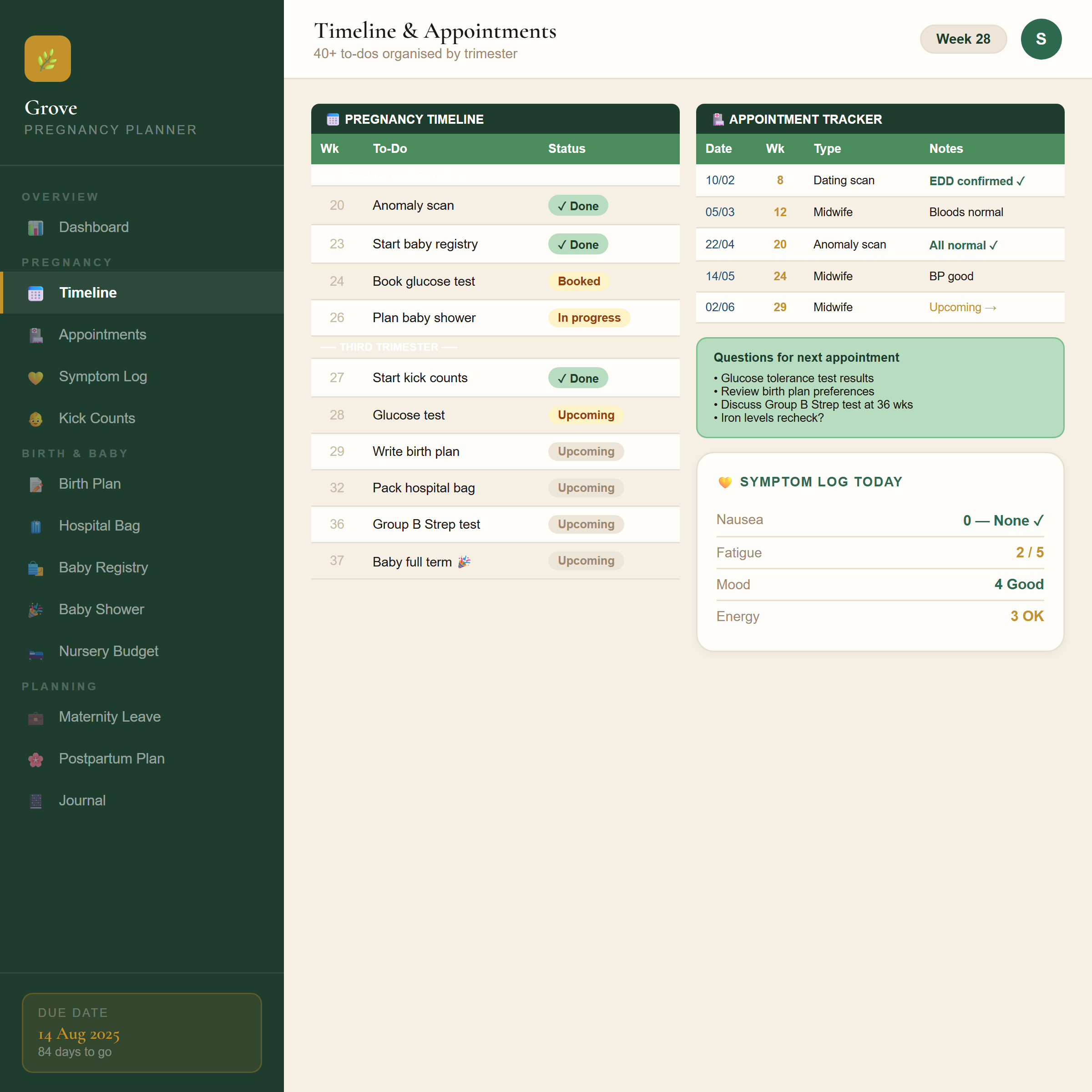Viewport: 1092px width, 1092px height.
Task: Click the 05/03 appointment date
Action: [719, 212]
